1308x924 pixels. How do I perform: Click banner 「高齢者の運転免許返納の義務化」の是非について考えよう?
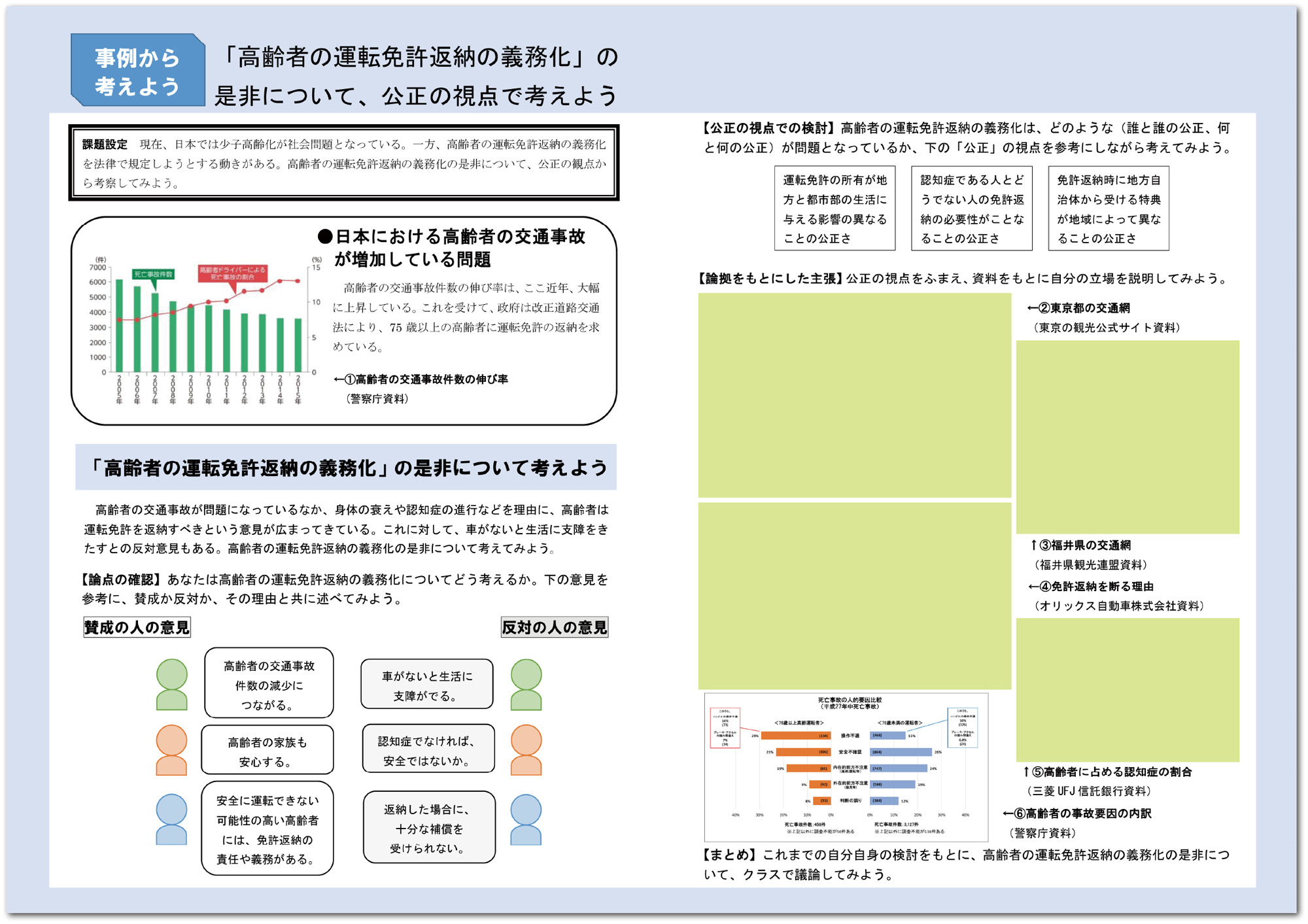click(x=346, y=467)
